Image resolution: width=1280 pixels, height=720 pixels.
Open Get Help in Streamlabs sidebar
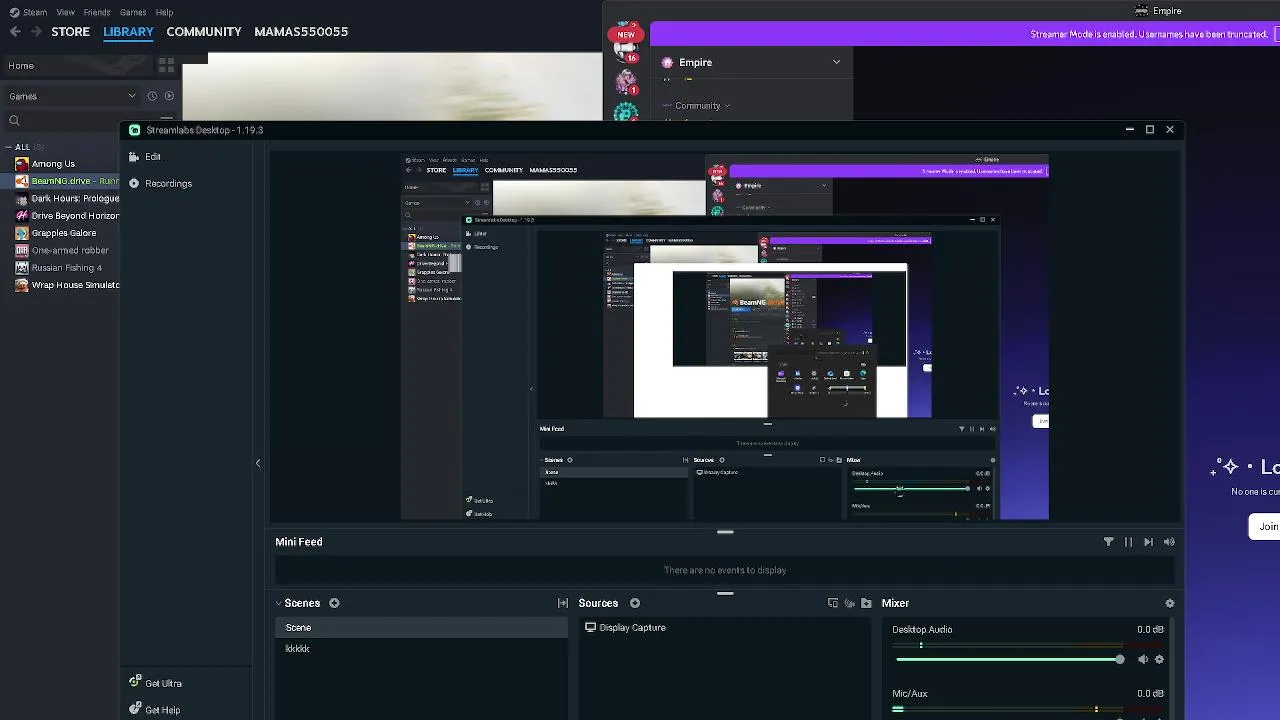(x=155, y=710)
